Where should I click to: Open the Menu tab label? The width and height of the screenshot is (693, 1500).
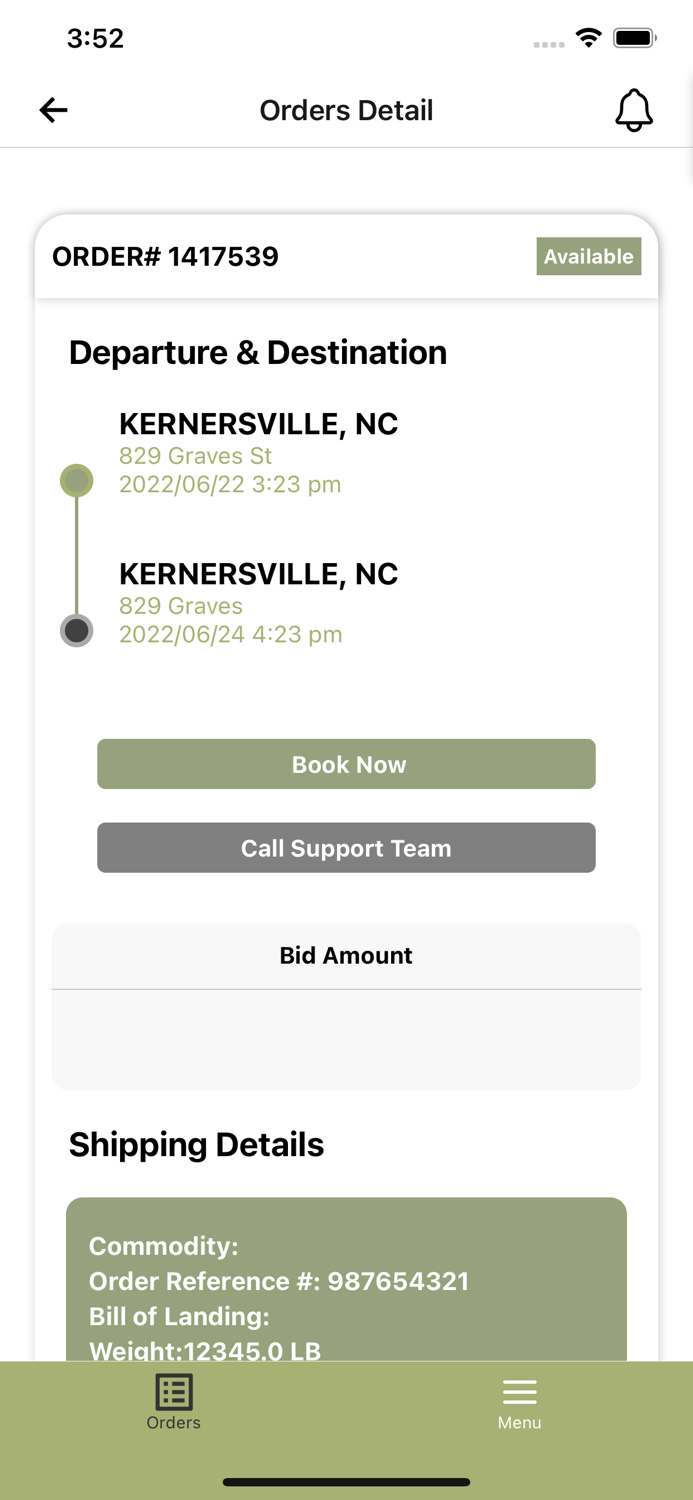pyautogui.click(x=519, y=1423)
